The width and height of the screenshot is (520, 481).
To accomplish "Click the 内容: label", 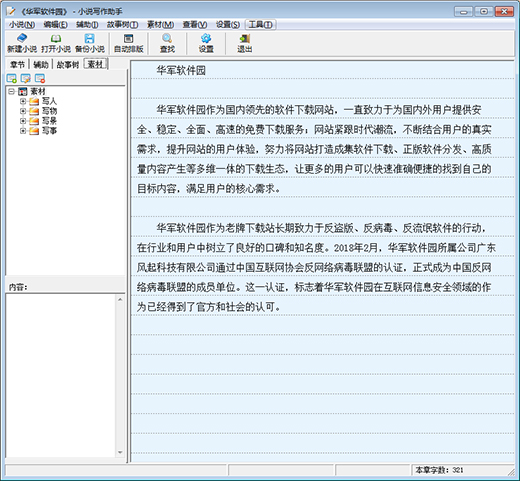I will 18,287.
